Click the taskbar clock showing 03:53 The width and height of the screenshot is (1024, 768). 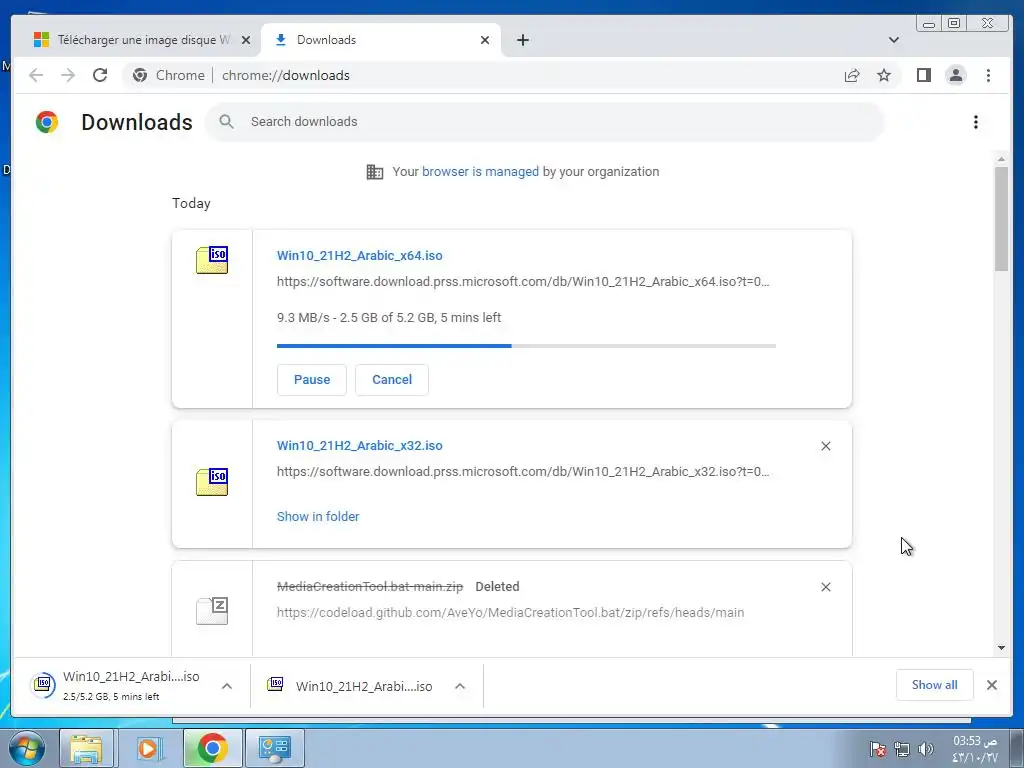(x=975, y=749)
